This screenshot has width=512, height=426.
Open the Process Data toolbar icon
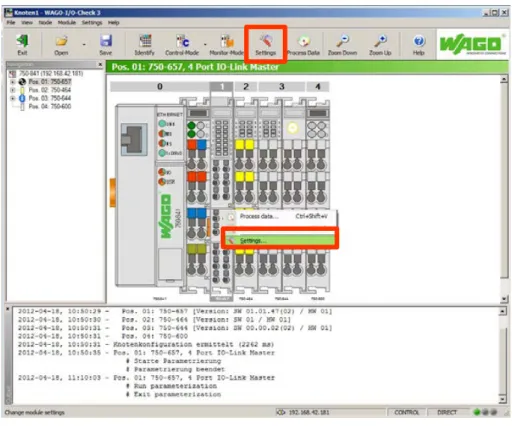tap(303, 45)
